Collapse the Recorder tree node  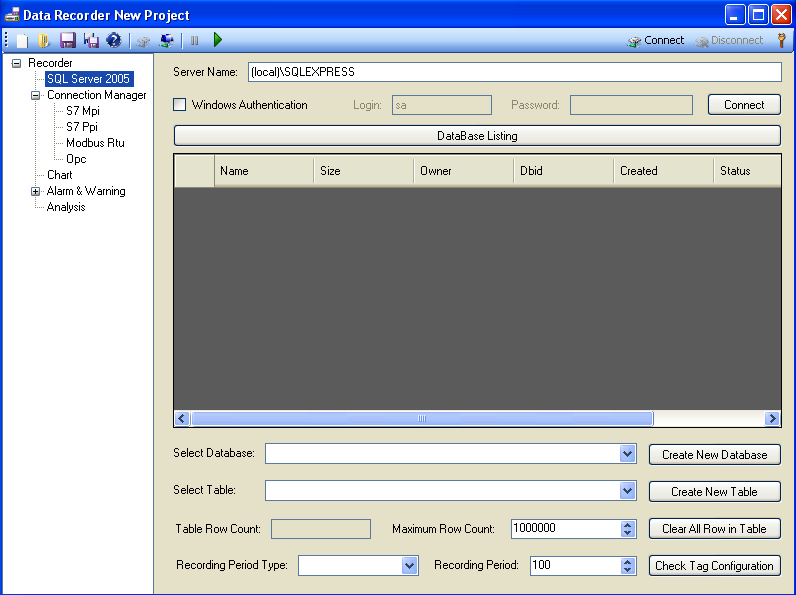(17, 63)
